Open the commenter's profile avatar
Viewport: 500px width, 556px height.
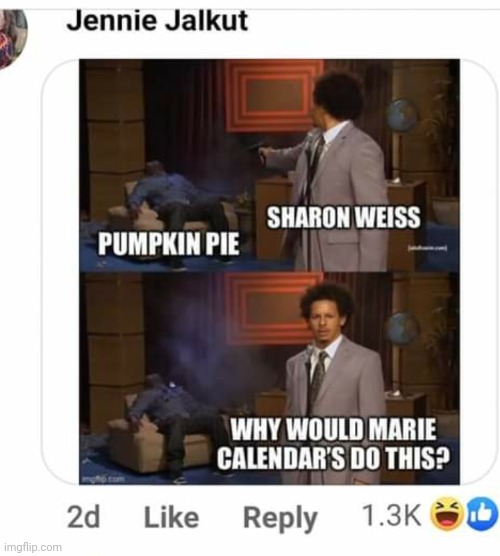pyautogui.click(x=12, y=37)
